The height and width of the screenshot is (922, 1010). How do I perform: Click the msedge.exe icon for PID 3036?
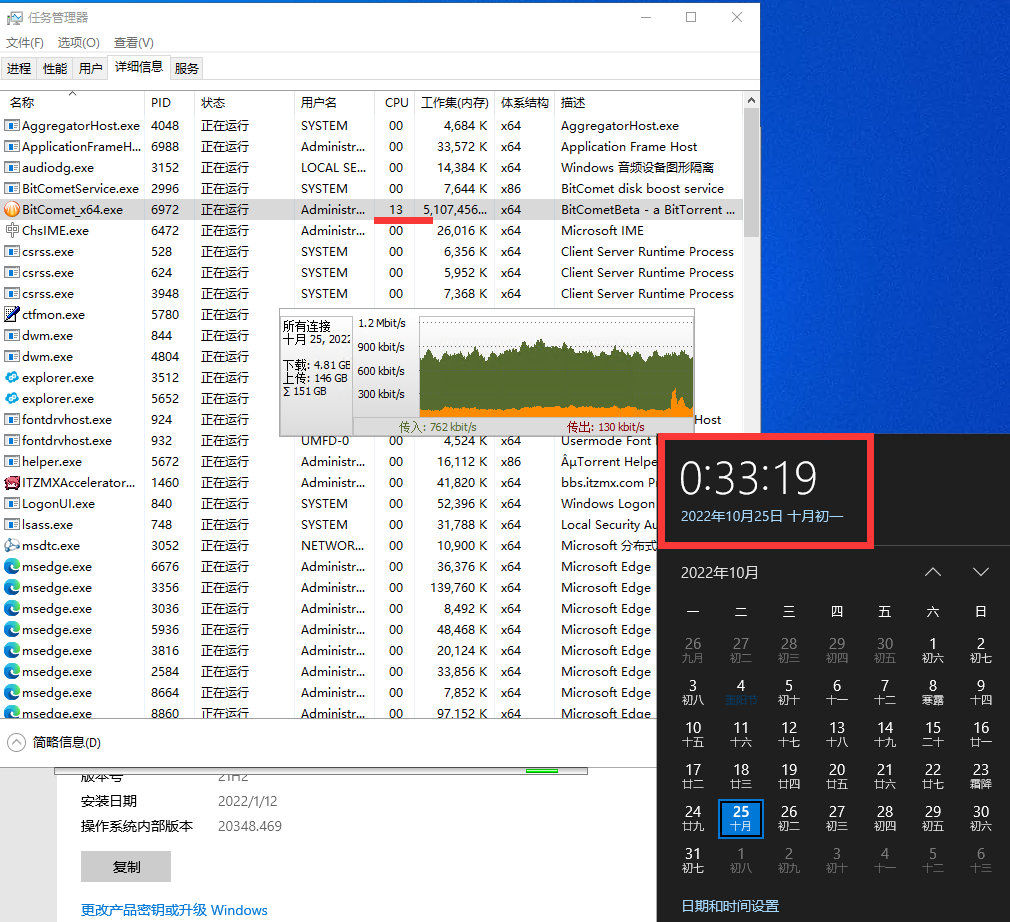pyautogui.click(x=12, y=608)
